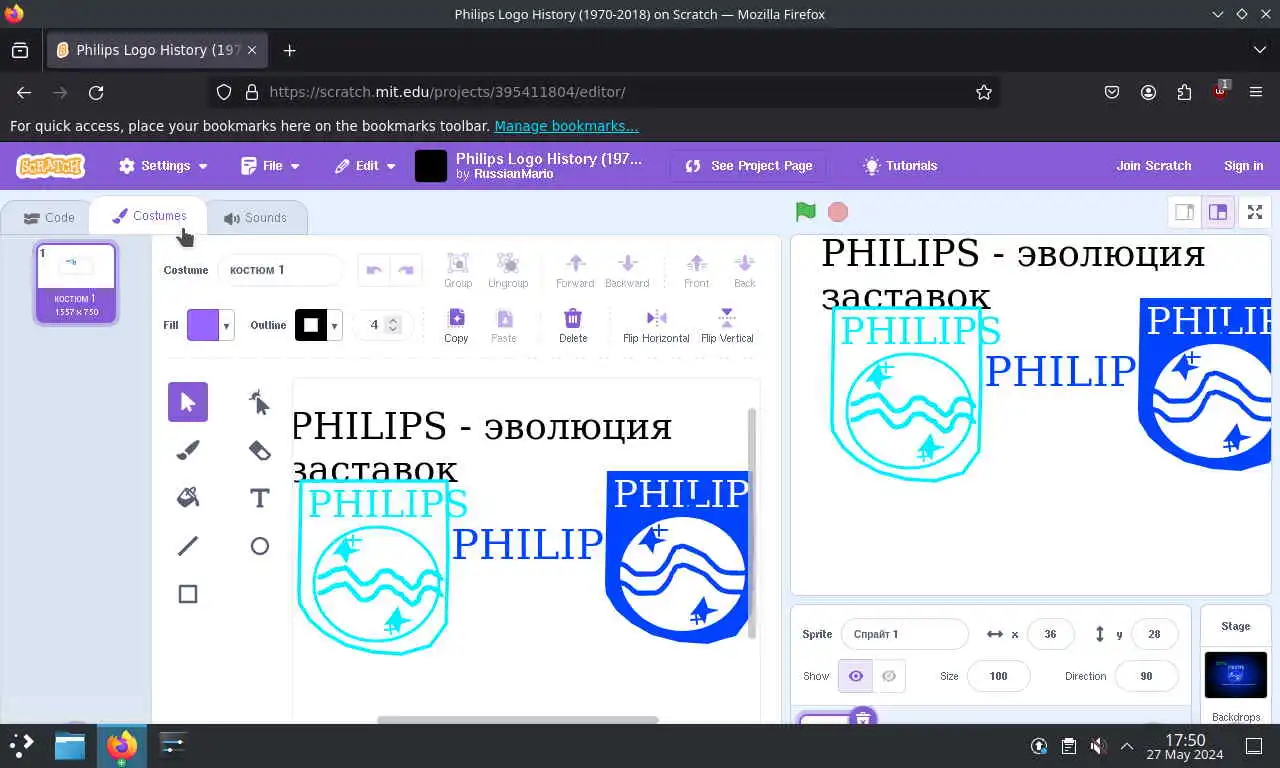
Task: Click the green flag to run
Action: tap(806, 212)
